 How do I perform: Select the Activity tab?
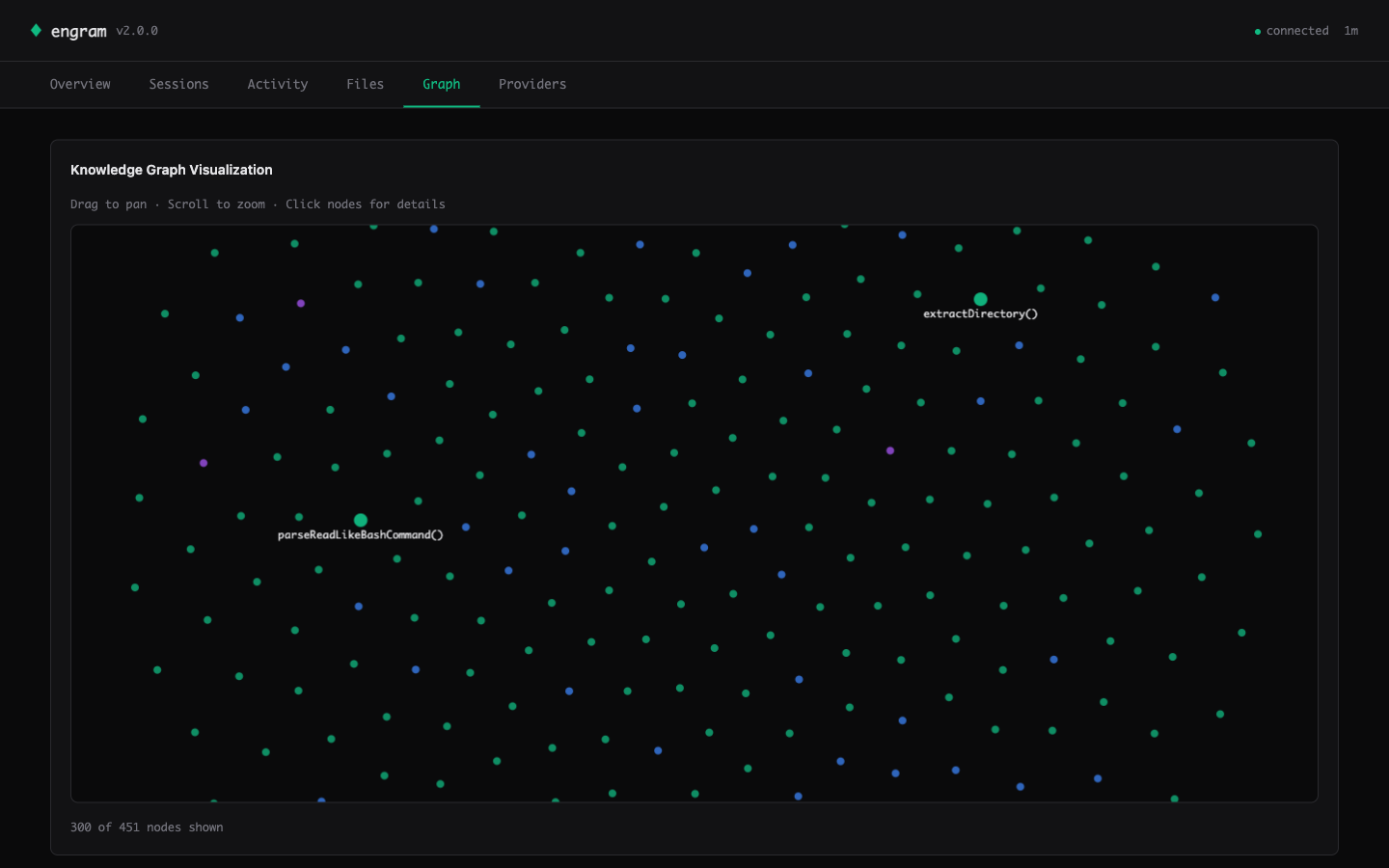point(278,84)
